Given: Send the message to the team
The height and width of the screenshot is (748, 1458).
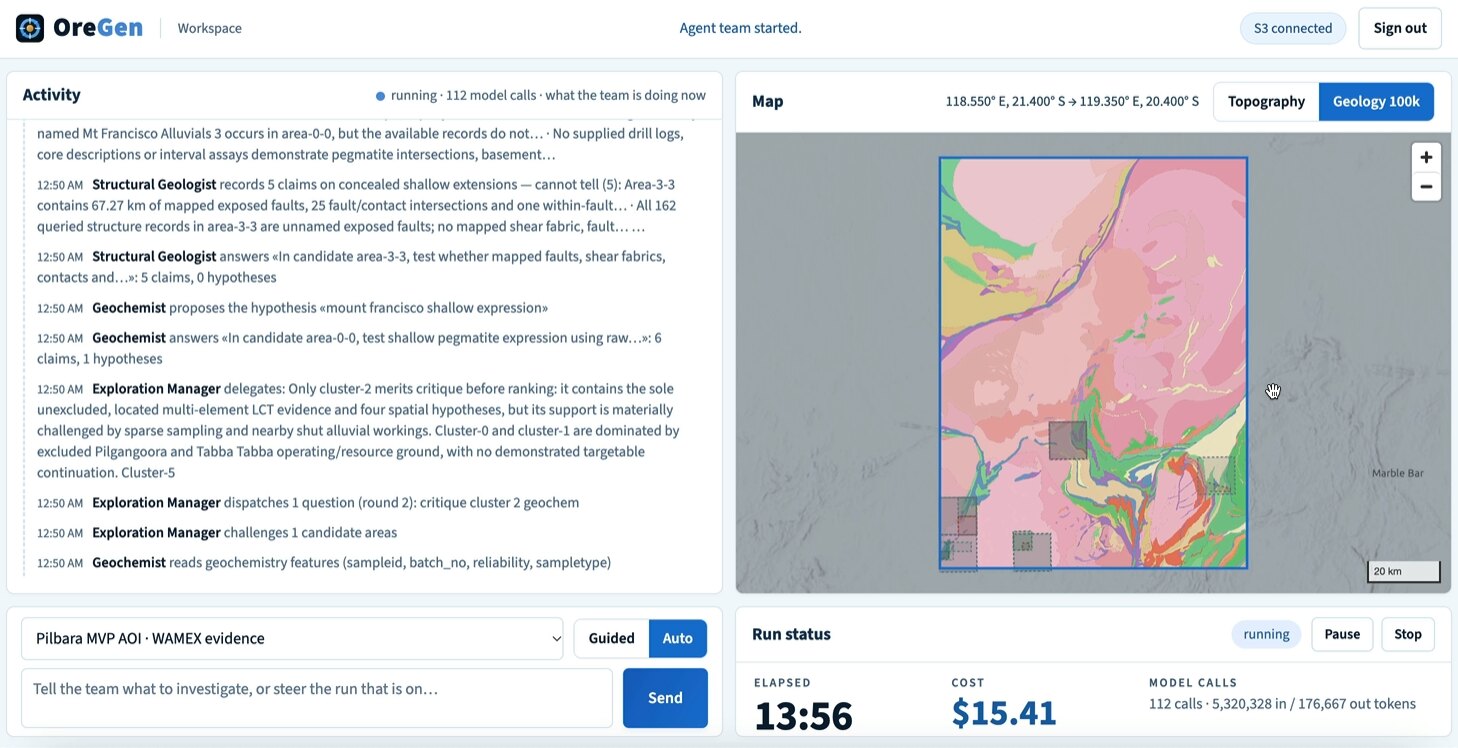Looking at the screenshot, I should (665, 698).
